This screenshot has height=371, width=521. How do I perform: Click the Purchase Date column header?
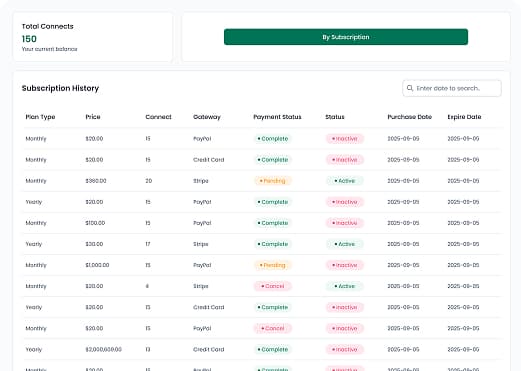click(x=409, y=117)
